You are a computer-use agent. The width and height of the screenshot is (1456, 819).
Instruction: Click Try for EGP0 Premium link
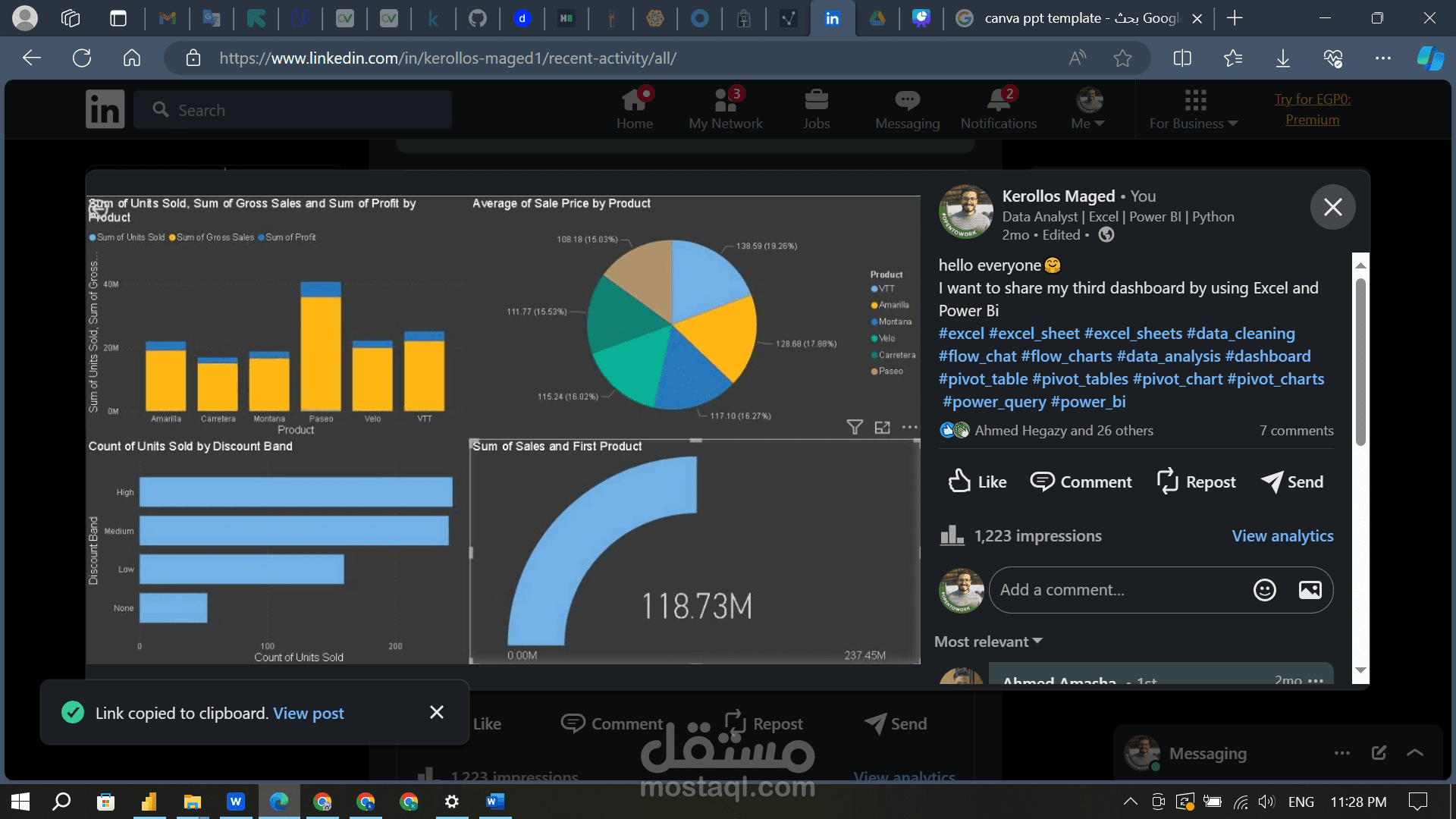(1313, 109)
